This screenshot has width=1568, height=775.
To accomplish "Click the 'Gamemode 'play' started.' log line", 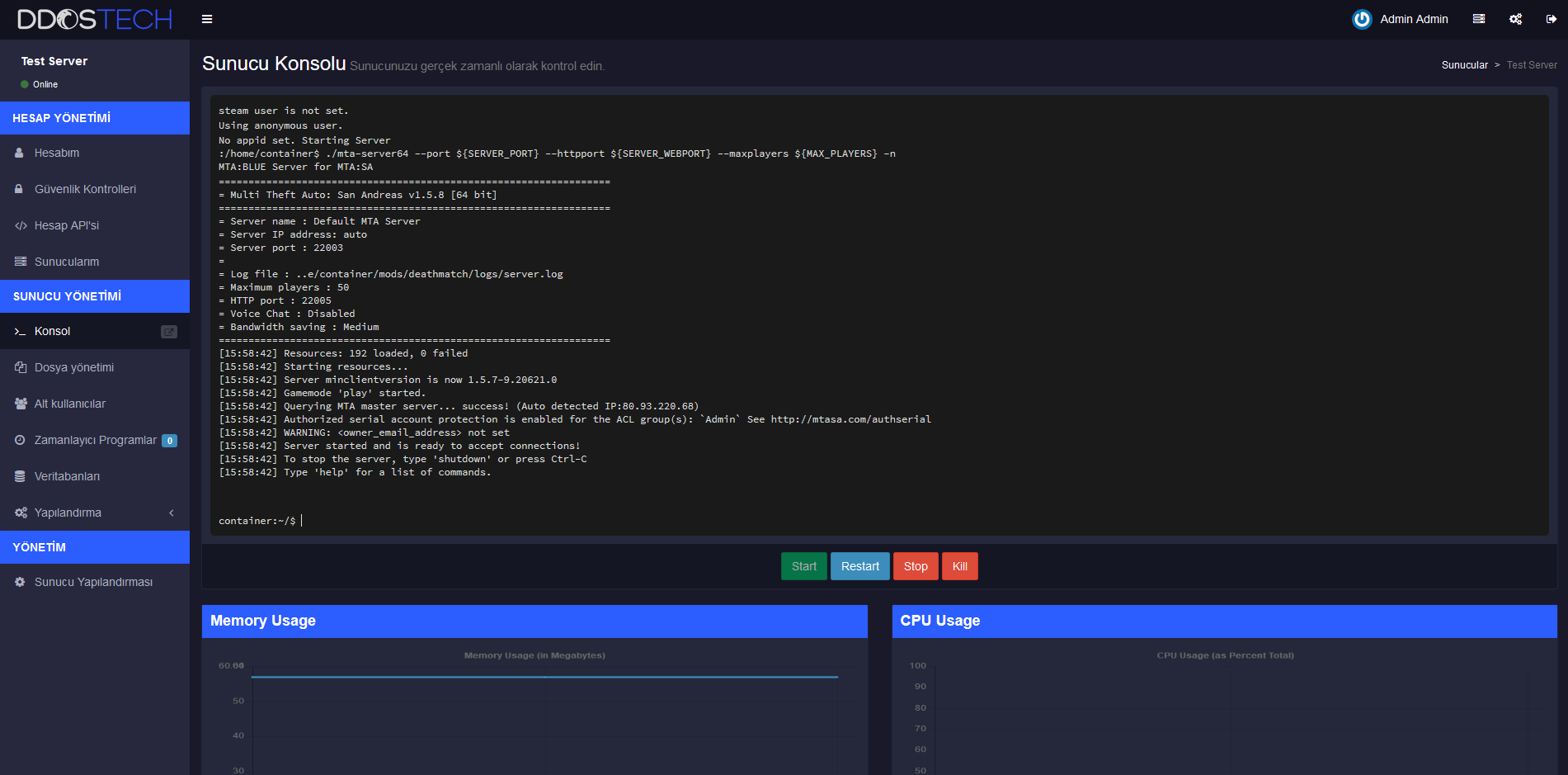I will pyautogui.click(x=323, y=393).
